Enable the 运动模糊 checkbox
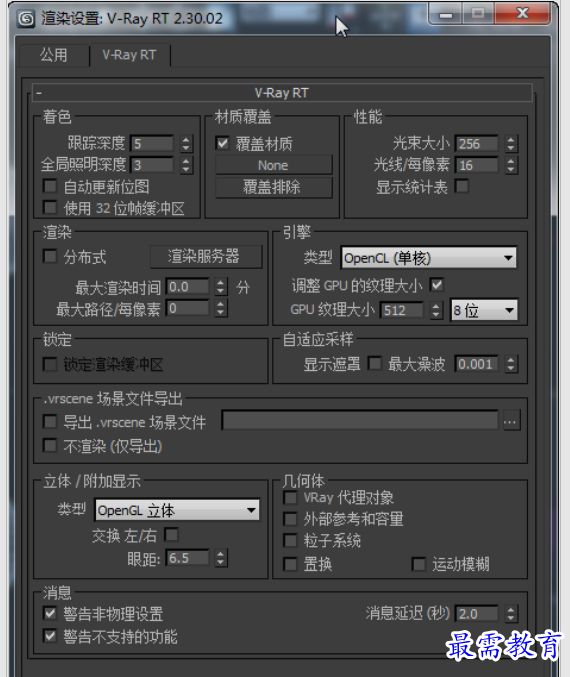The height and width of the screenshot is (677, 570). tap(418, 564)
